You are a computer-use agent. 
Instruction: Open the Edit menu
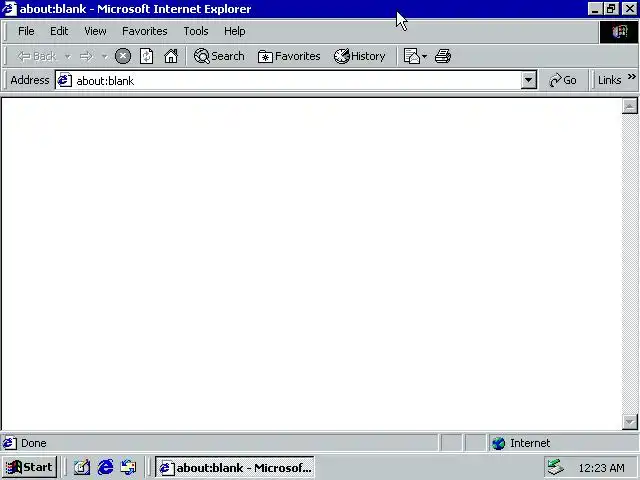coord(59,31)
